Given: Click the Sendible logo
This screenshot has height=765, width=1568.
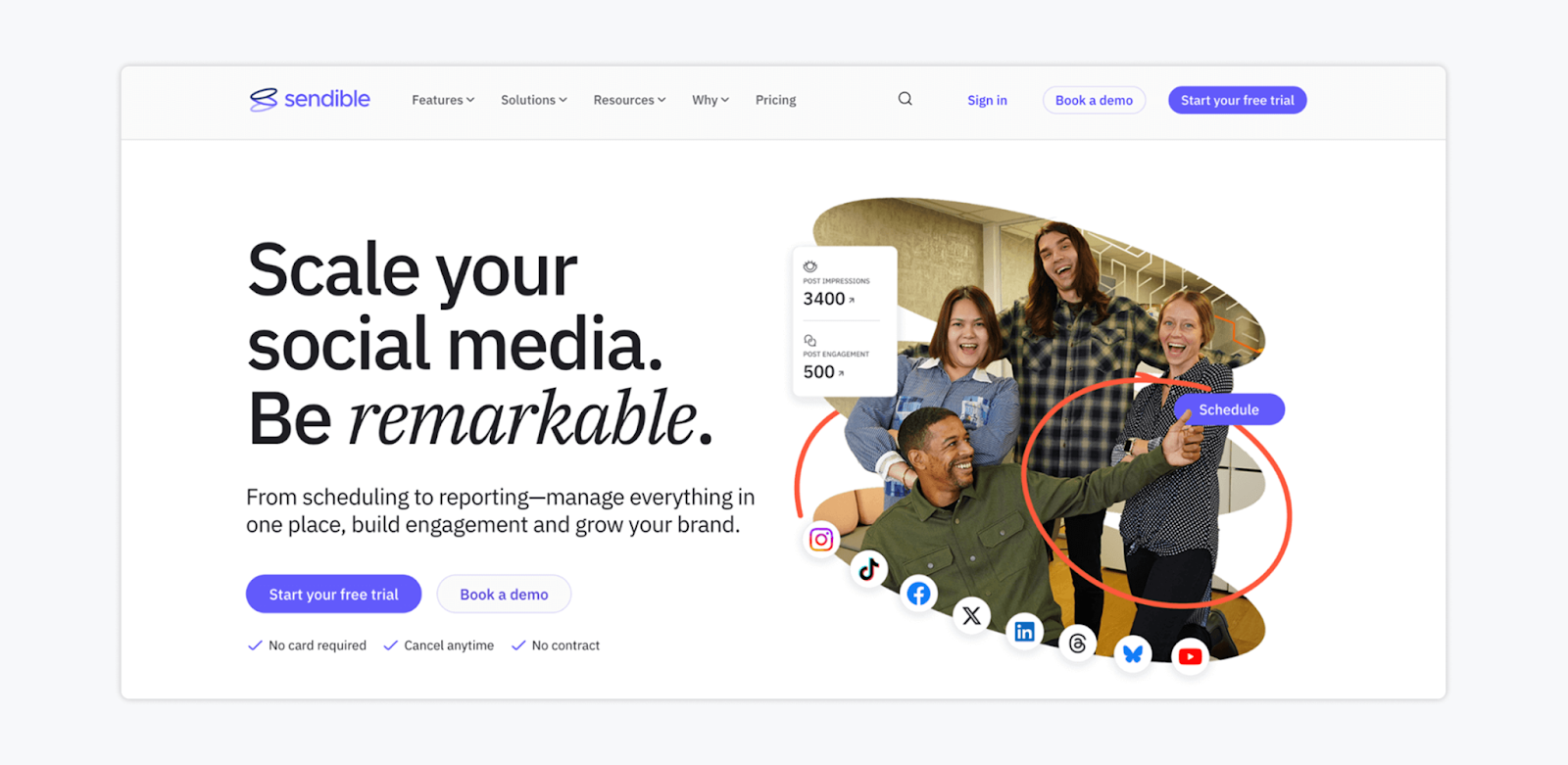Looking at the screenshot, I should tap(310, 99).
